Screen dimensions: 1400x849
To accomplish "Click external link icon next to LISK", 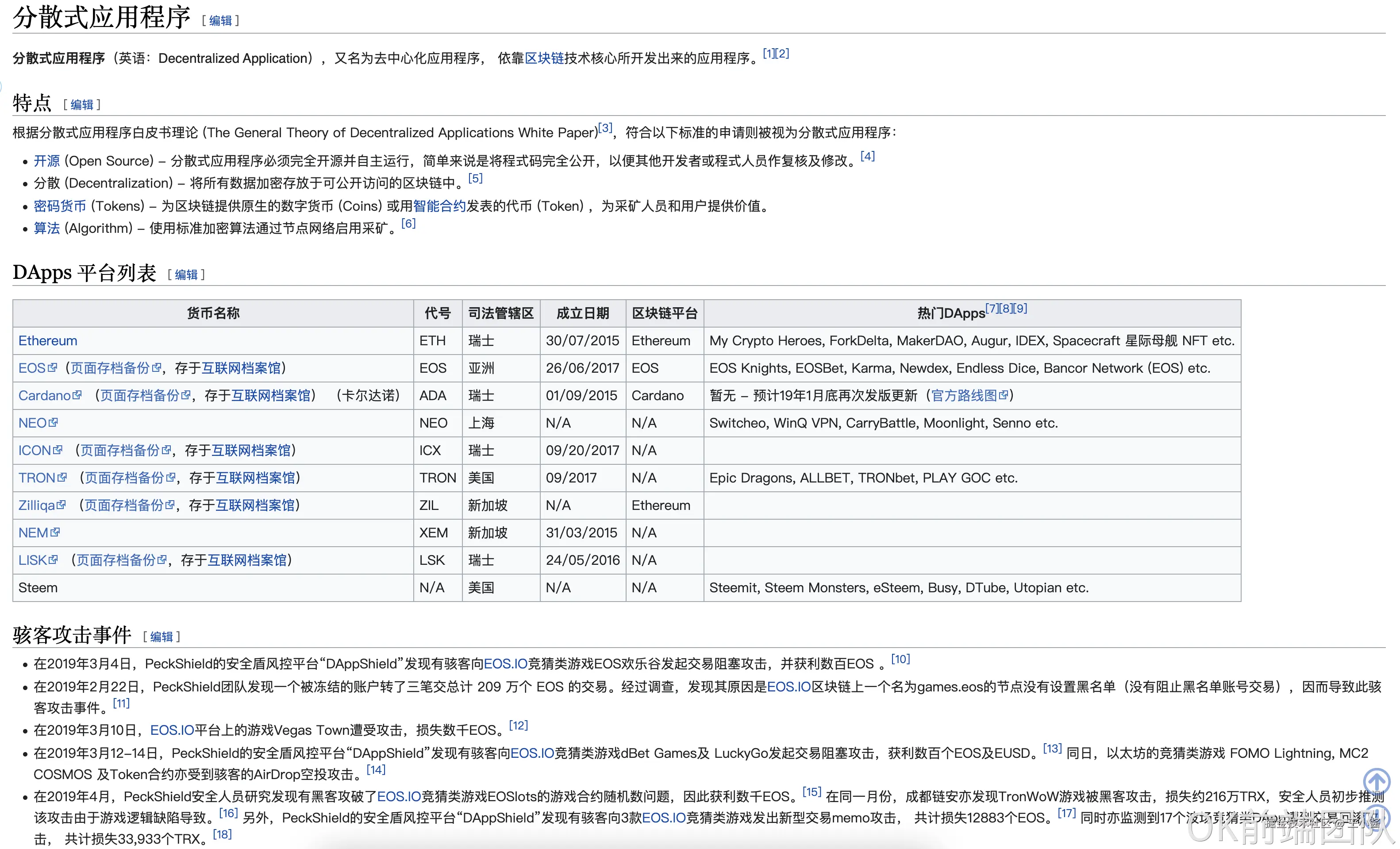I will pos(54,560).
